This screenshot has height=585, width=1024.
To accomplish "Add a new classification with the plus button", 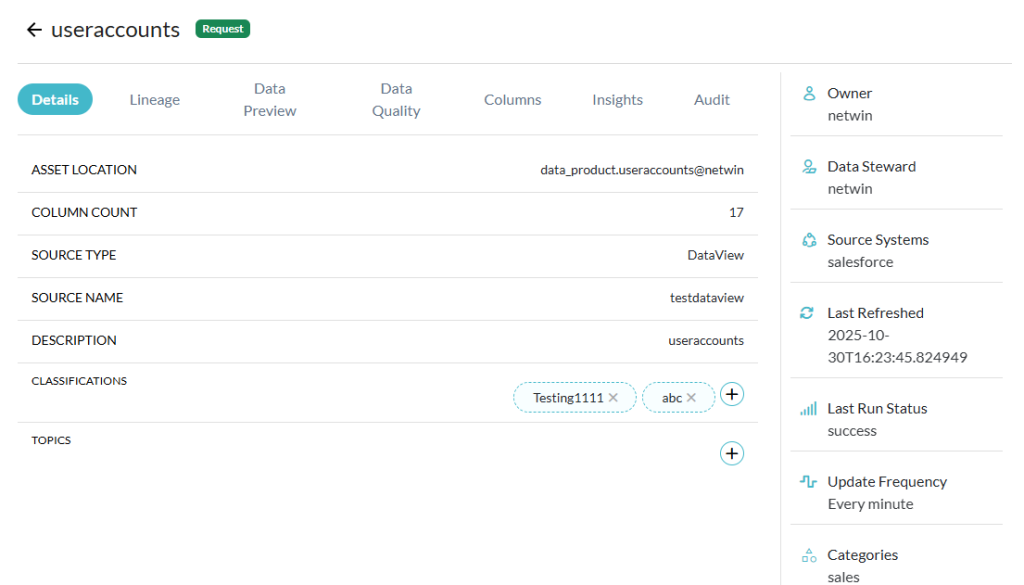I will (x=732, y=394).
